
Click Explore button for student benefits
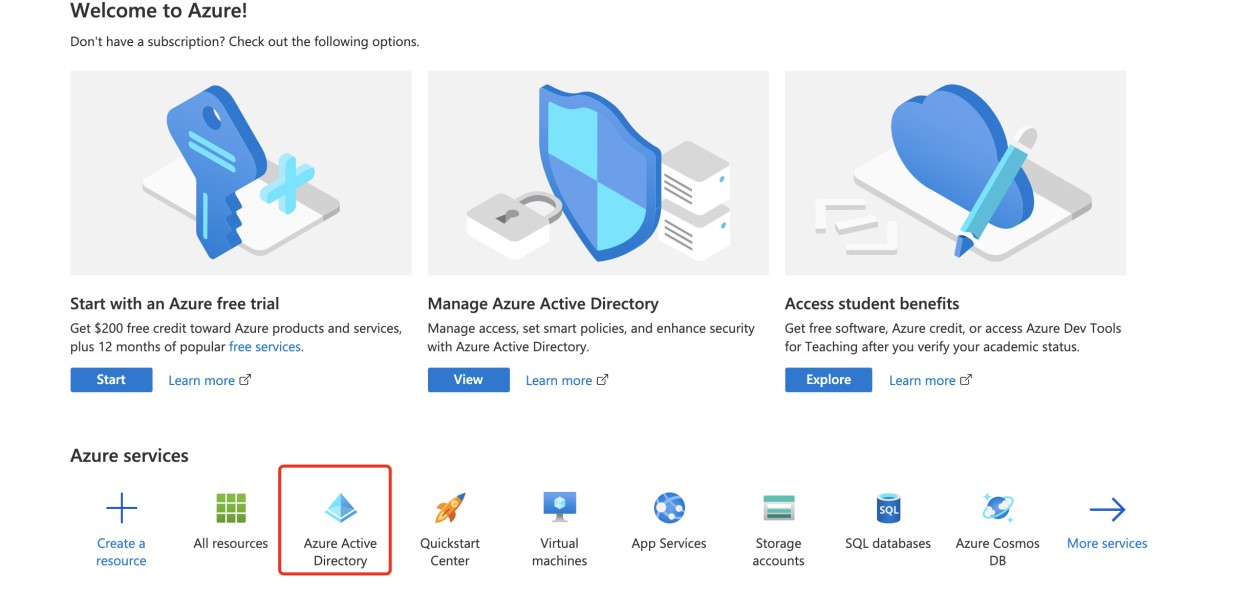(828, 380)
